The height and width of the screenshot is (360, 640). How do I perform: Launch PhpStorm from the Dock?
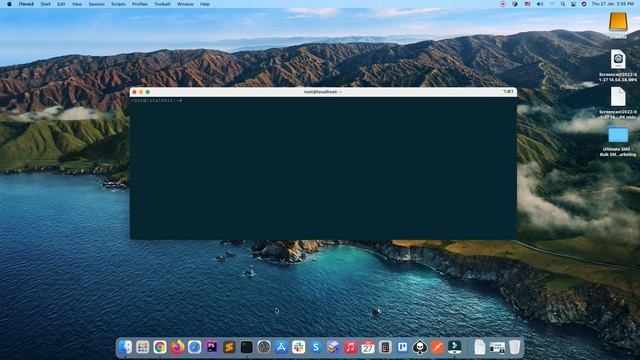pos(212,347)
